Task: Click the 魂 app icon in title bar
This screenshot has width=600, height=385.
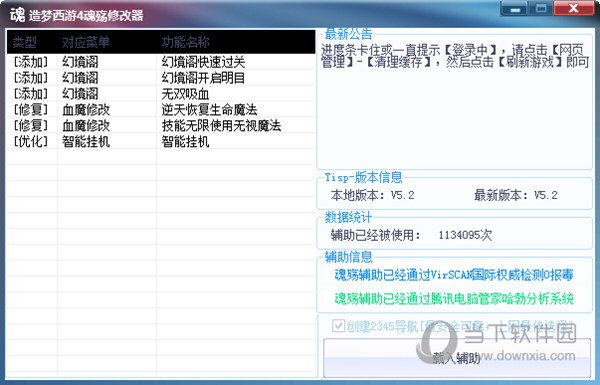Action: point(17,15)
